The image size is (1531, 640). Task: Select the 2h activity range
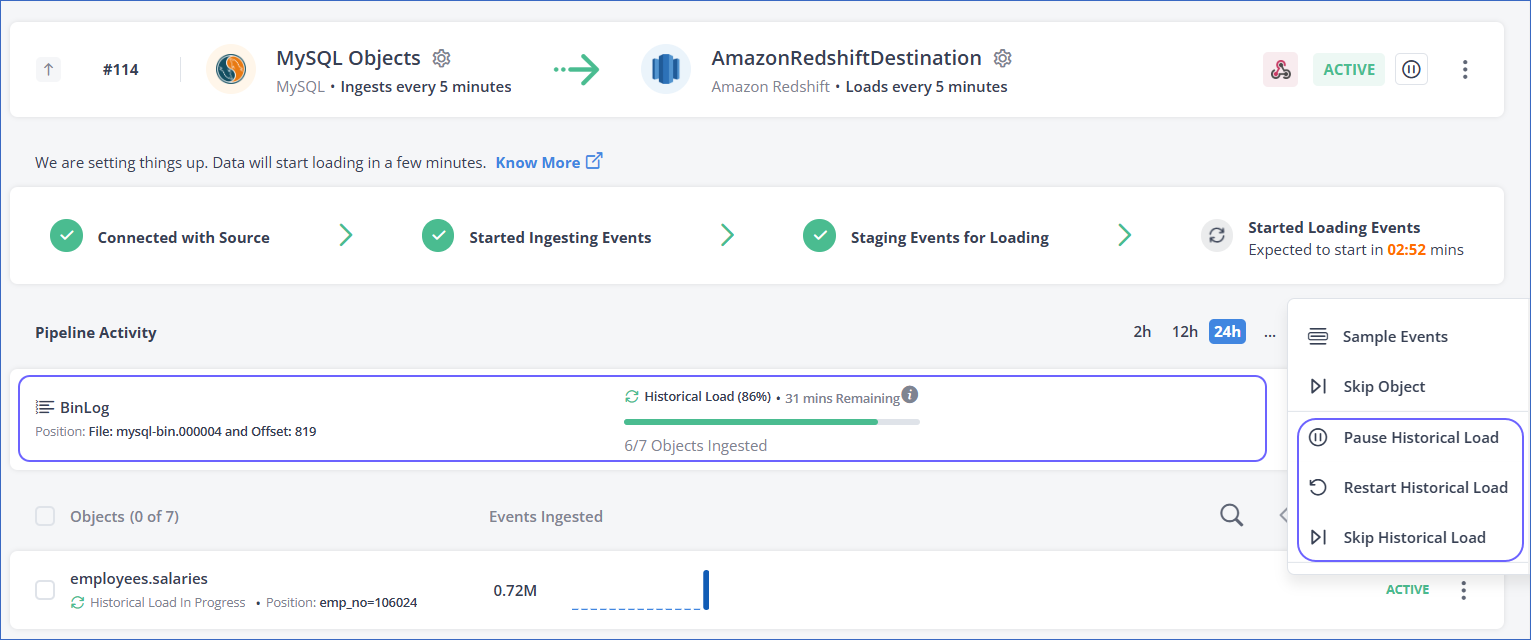pyautogui.click(x=1142, y=332)
